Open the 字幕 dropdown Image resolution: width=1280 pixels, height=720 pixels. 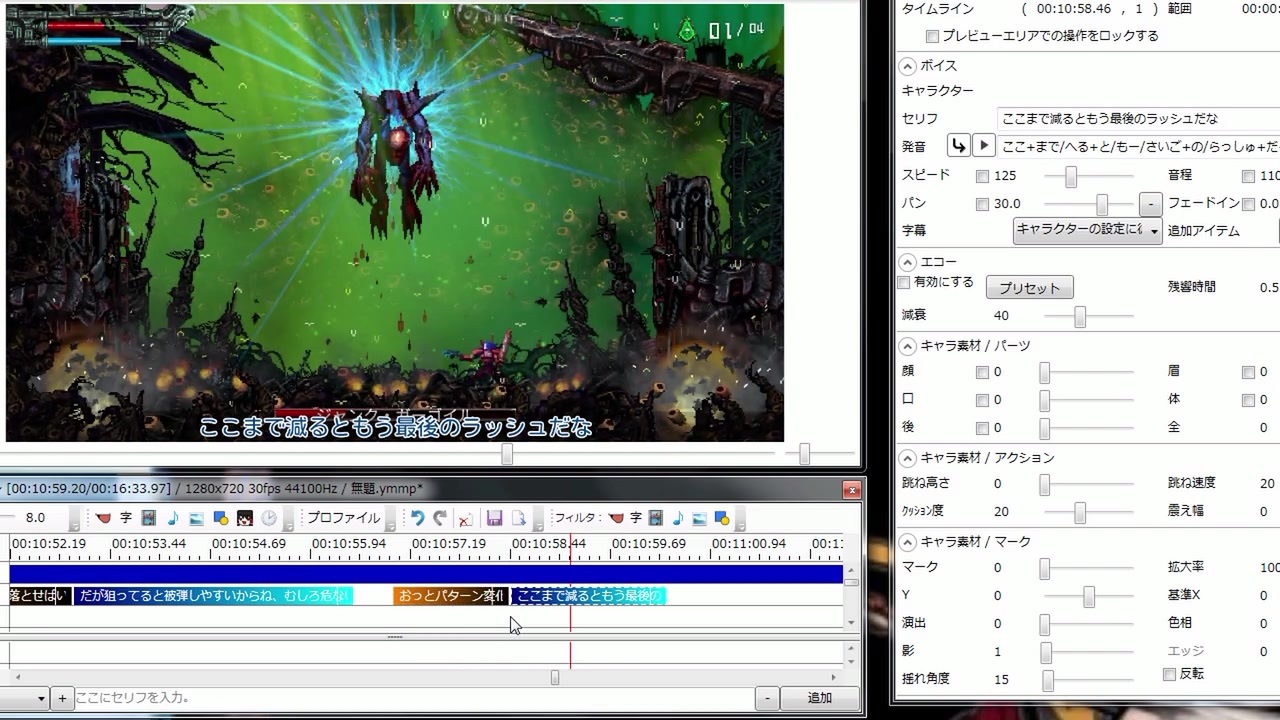[1087, 230]
